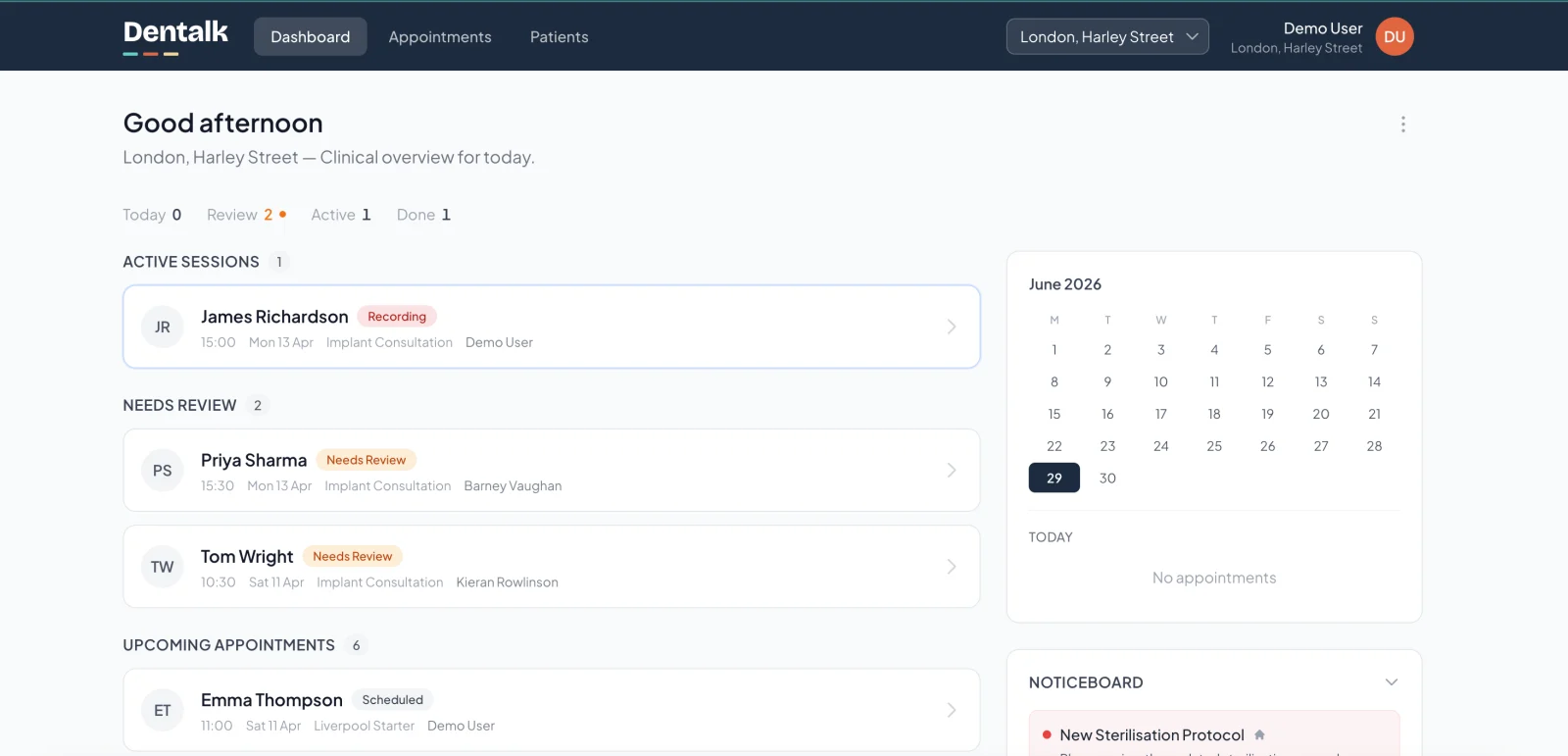Click the Recording status badge

tap(397, 317)
